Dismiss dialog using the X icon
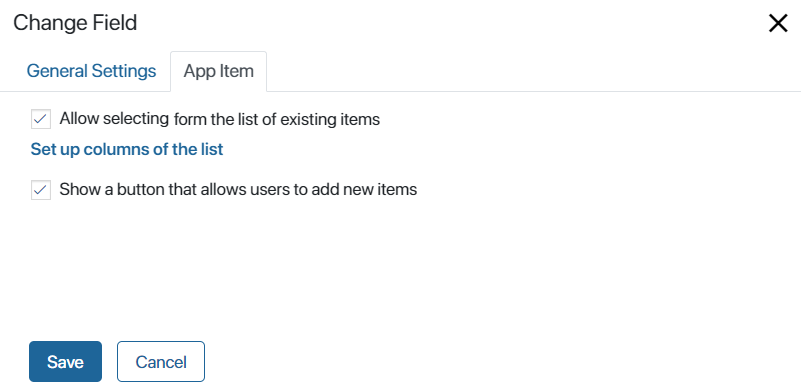Screen dimensions: 801x390 (x=778, y=24)
